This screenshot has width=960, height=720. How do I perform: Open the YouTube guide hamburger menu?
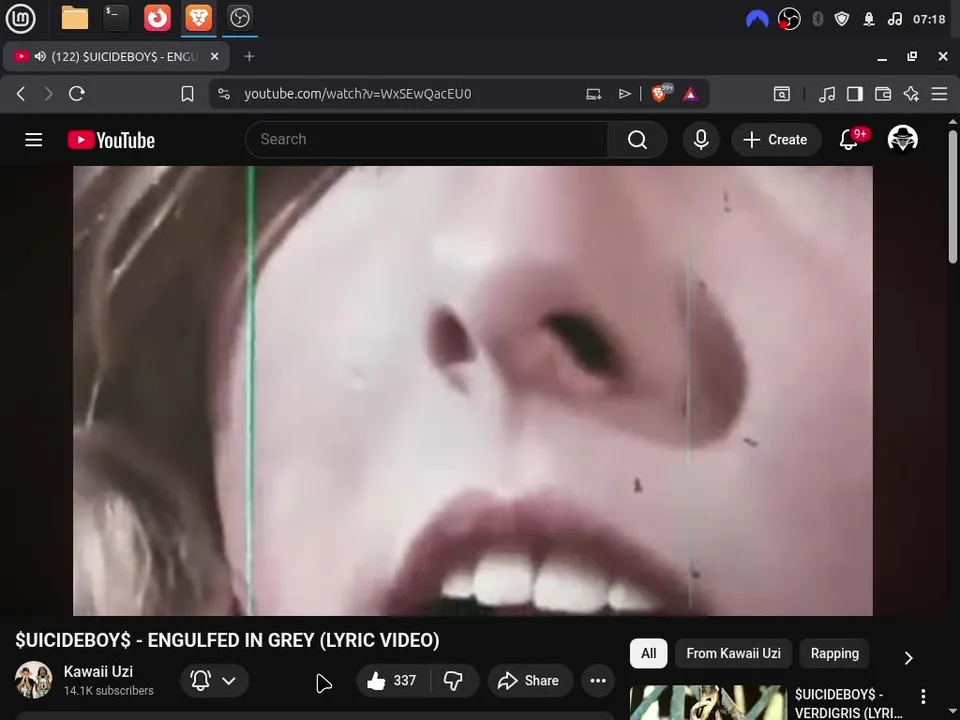pyautogui.click(x=34, y=140)
